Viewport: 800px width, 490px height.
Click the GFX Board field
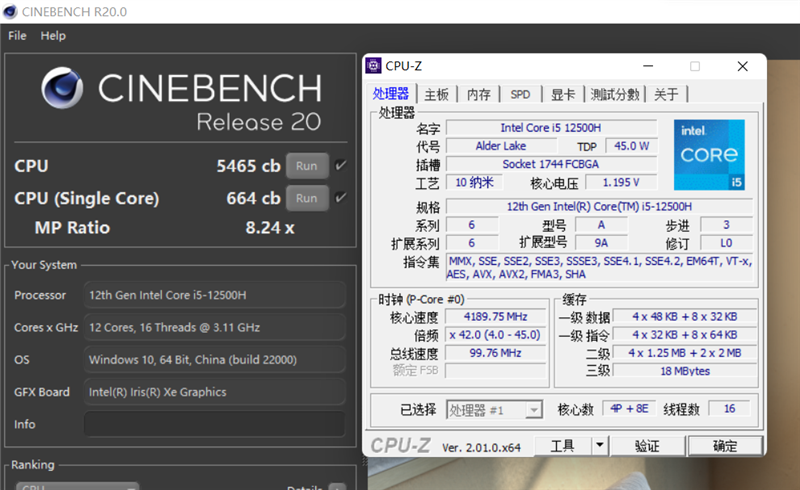point(215,392)
